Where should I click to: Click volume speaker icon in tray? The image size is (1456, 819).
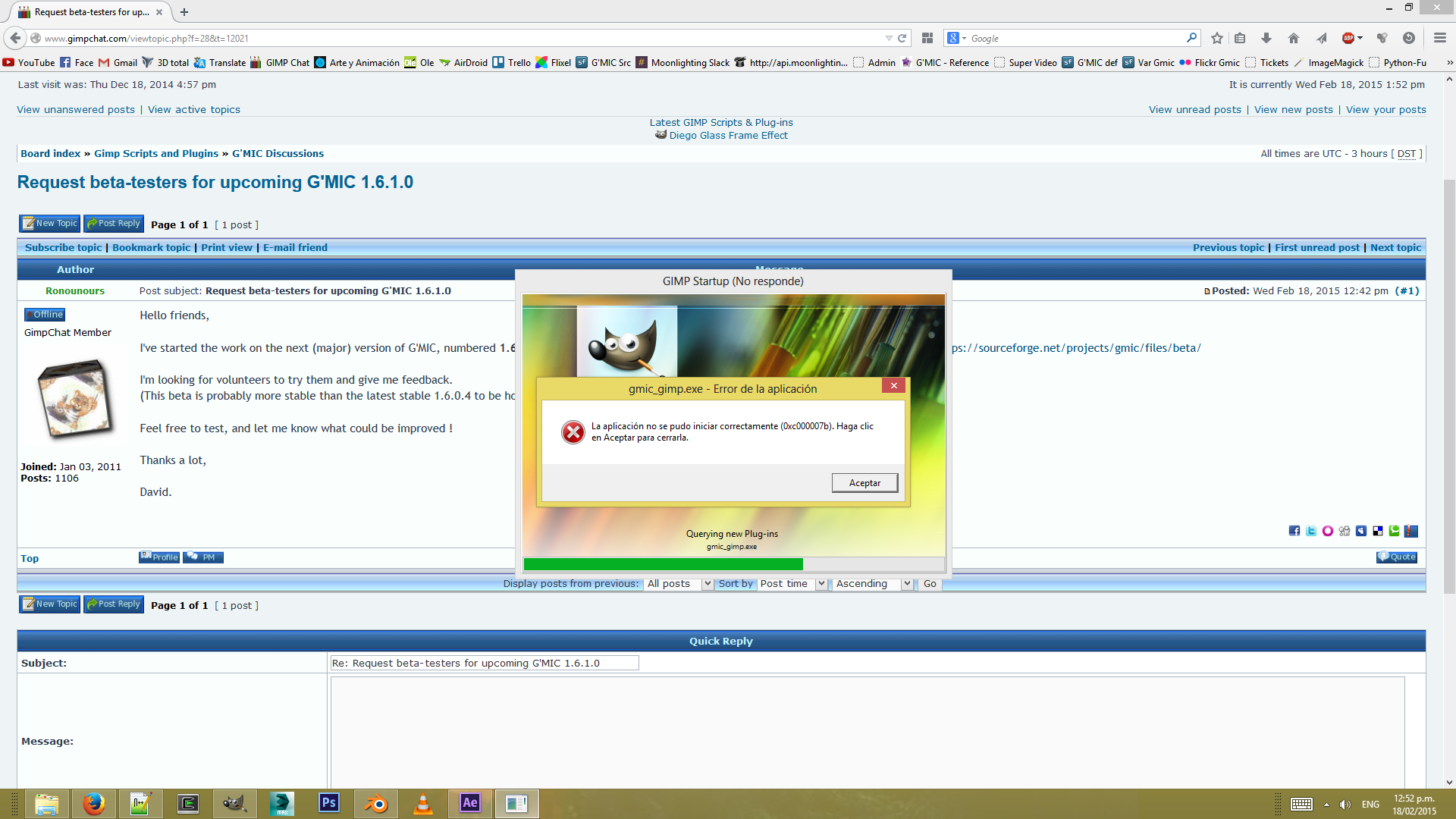pos(1345,805)
